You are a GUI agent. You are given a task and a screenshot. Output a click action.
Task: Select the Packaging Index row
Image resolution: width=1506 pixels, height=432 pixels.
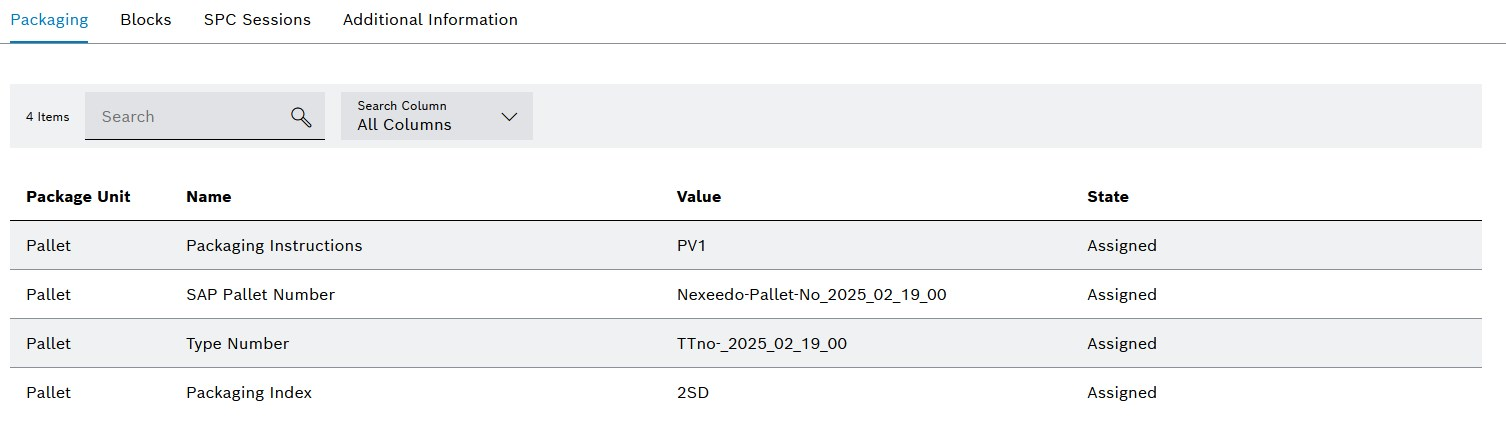coord(746,392)
